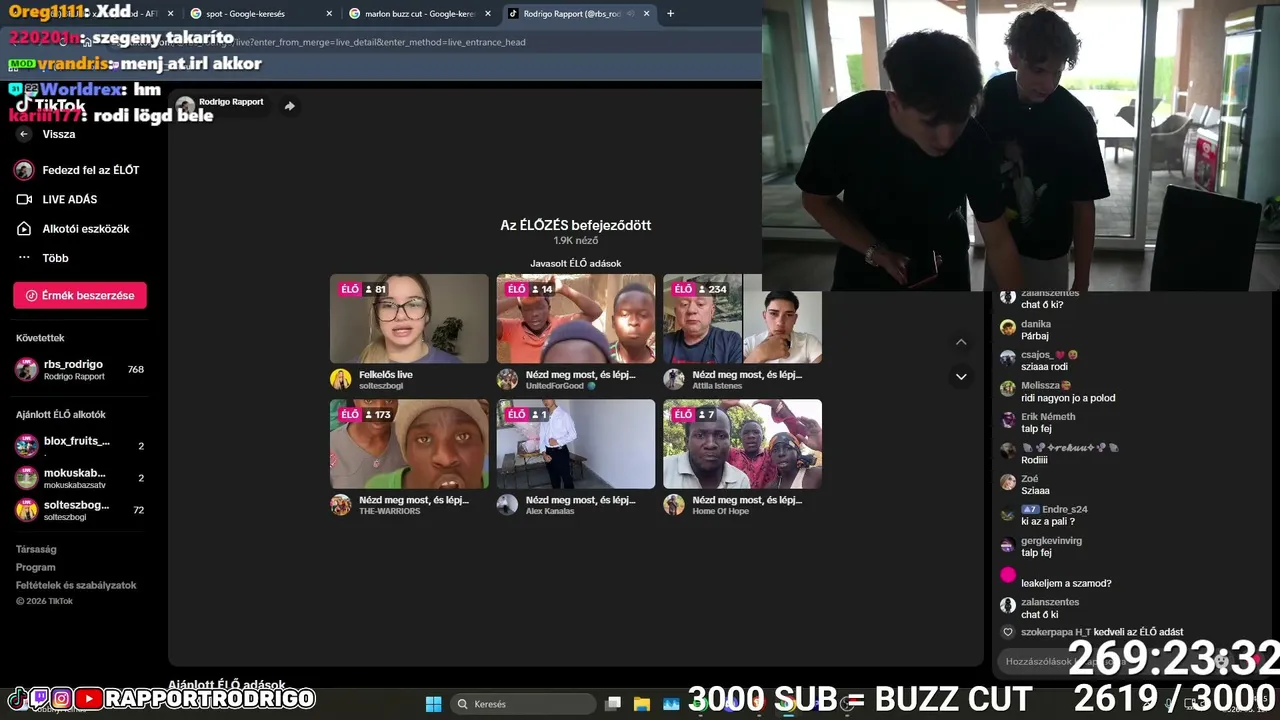Select the Rodrigo Rapport TikTok tab
This screenshot has height=720, width=1280.
click(x=578, y=14)
